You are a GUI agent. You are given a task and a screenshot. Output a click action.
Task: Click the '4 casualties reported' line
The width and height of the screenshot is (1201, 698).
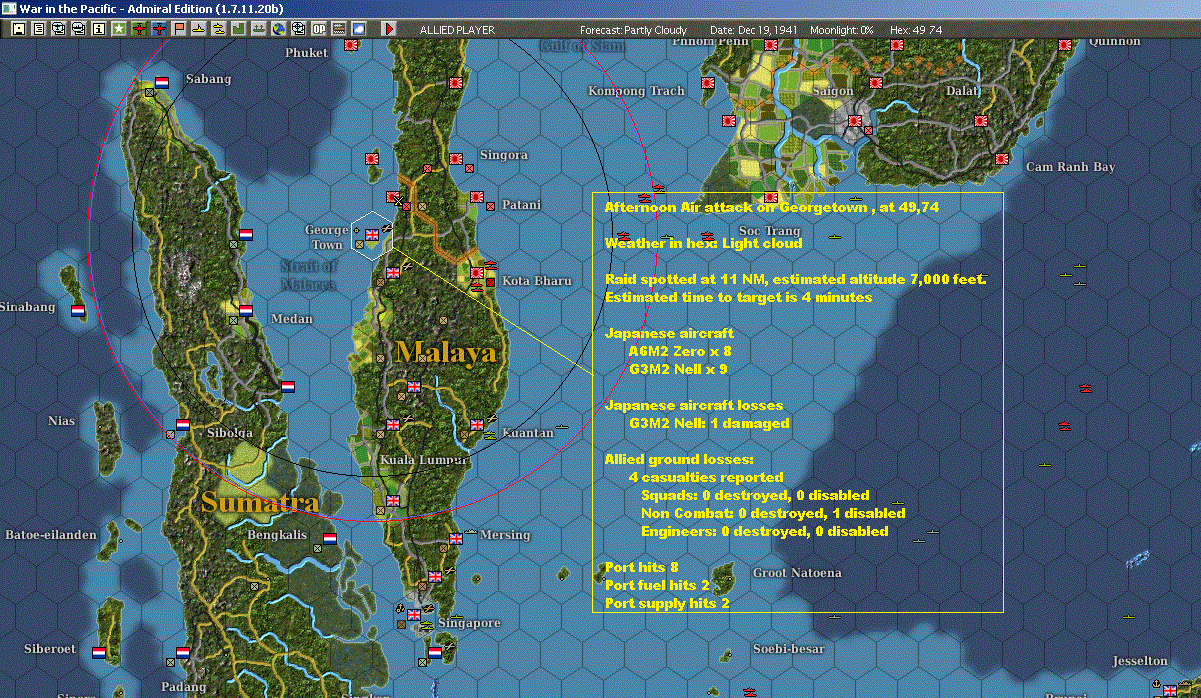[706, 477]
